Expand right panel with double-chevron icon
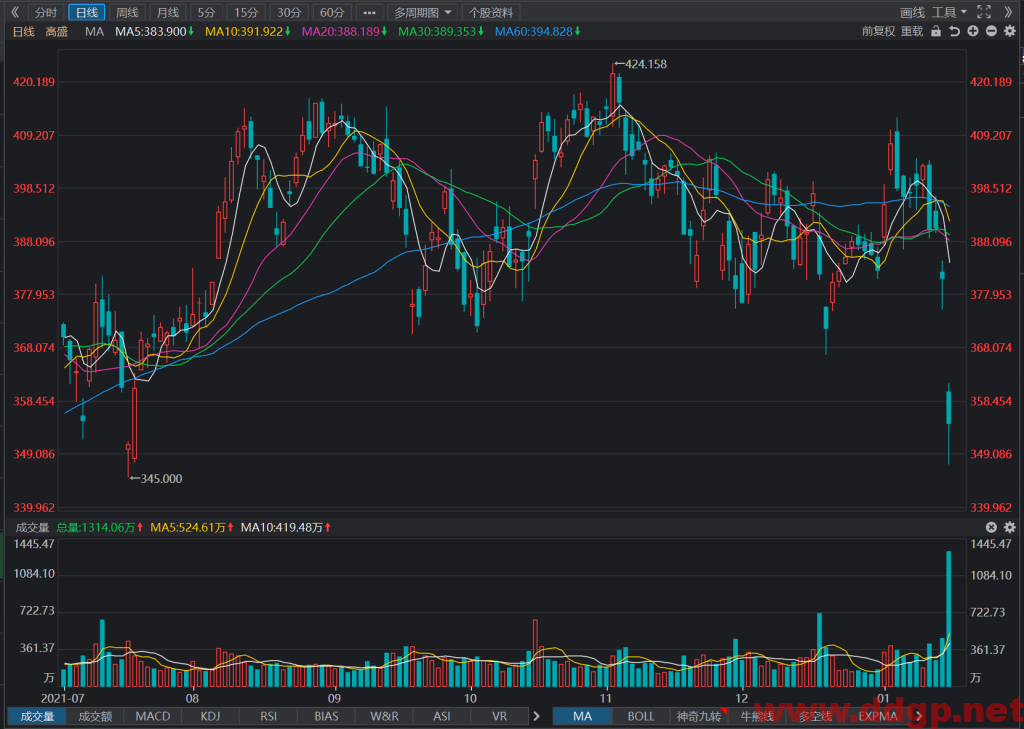The image size is (1024, 729). point(1009,12)
